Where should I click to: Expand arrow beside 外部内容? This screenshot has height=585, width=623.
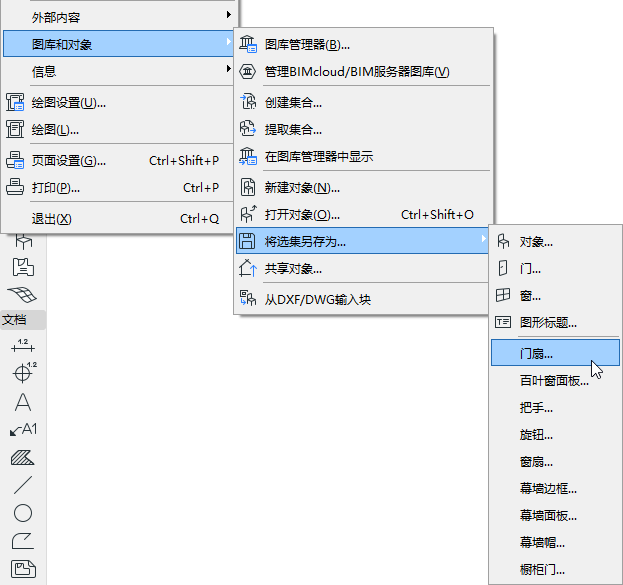[x=228, y=14]
